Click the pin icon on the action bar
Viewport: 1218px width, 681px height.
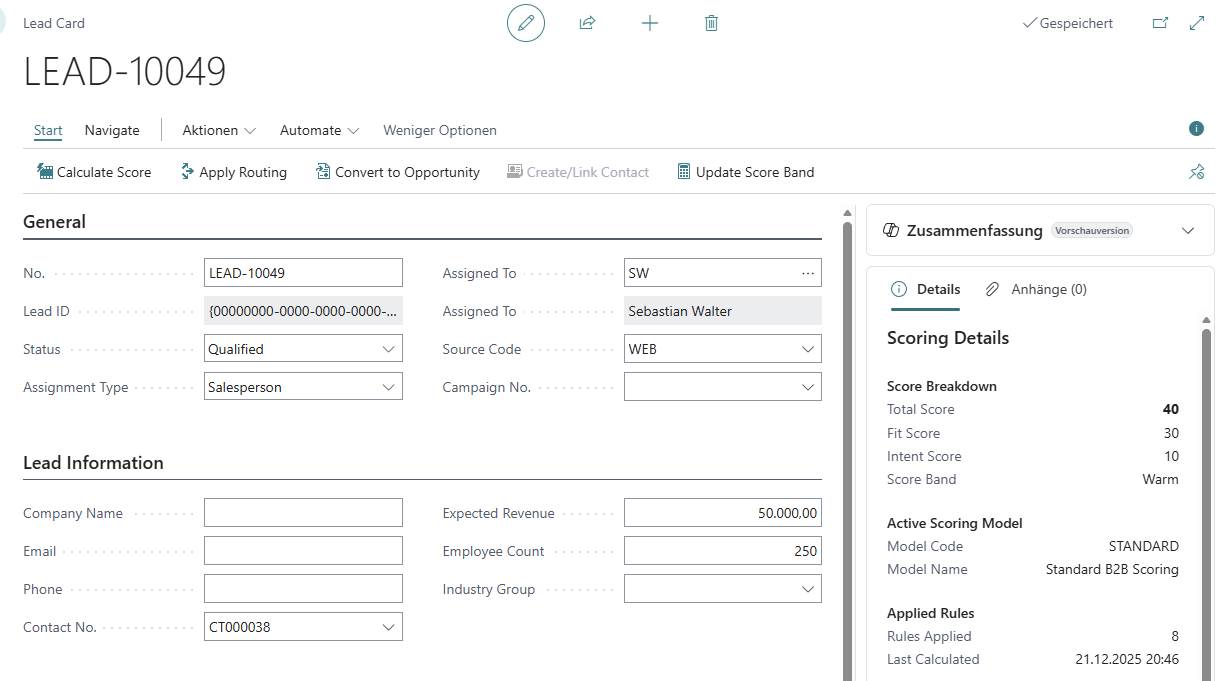click(x=1196, y=172)
